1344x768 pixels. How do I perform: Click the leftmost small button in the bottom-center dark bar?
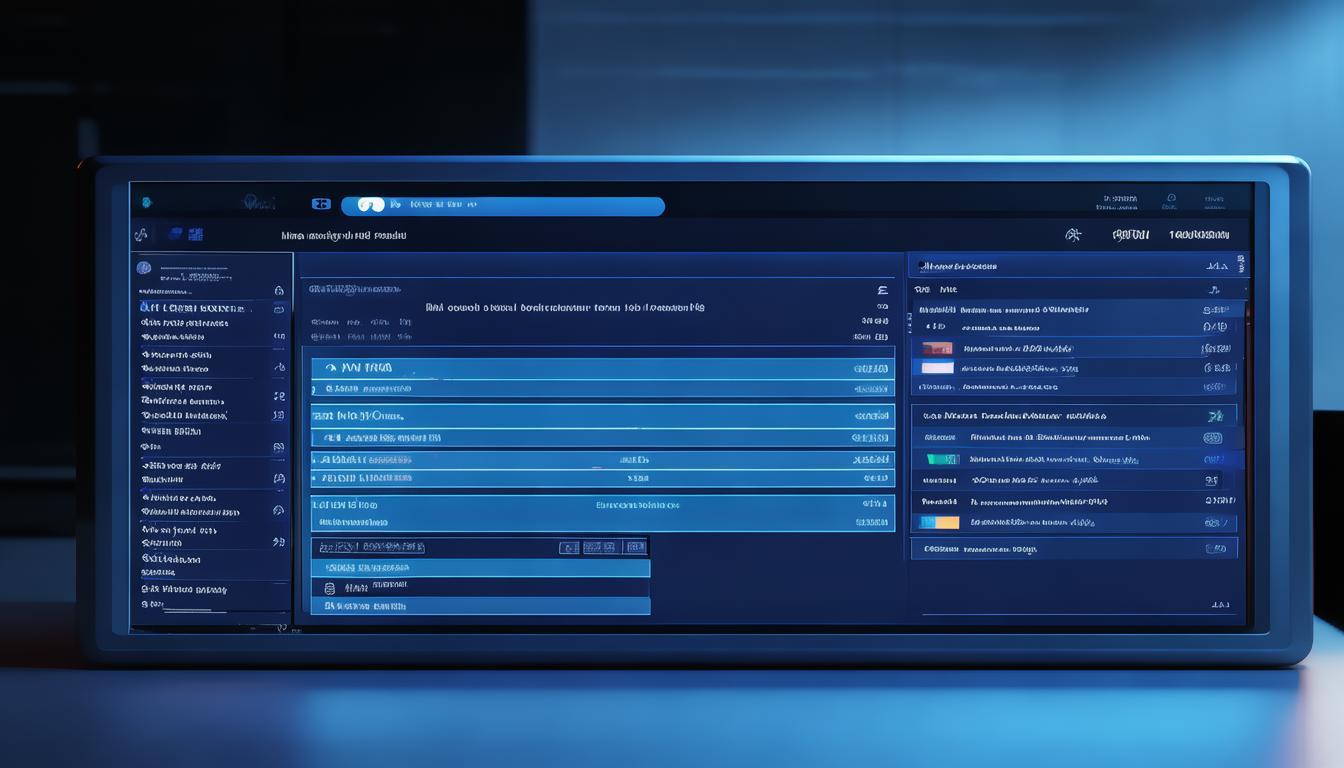point(569,547)
